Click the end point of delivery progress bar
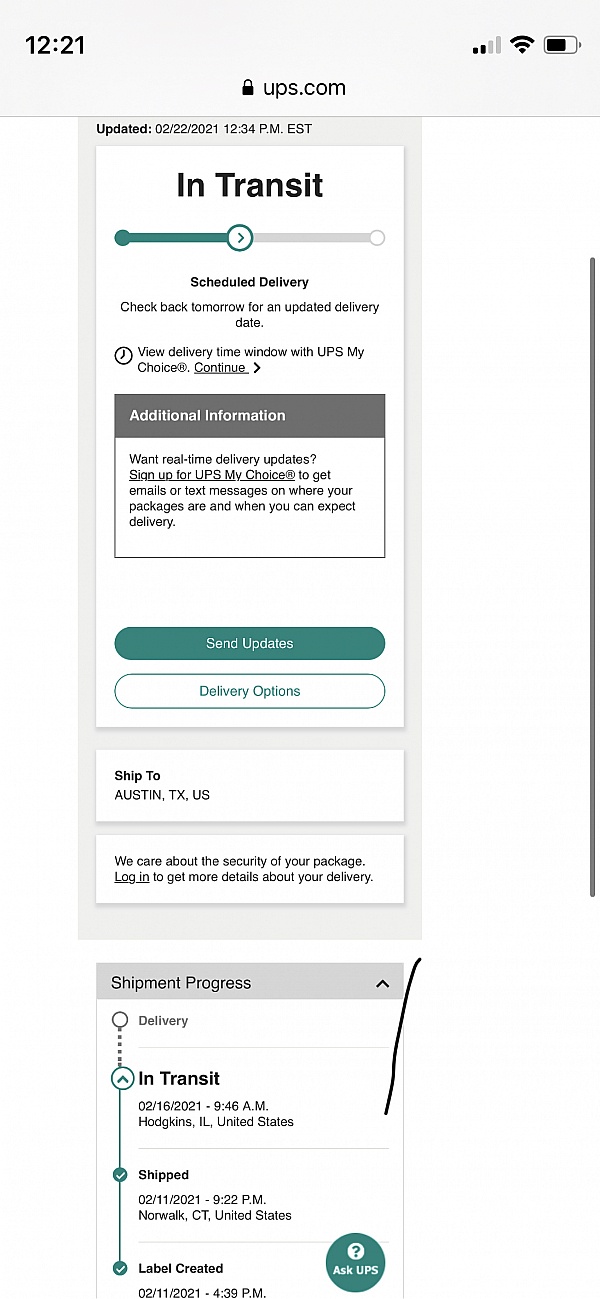This screenshot has height=1299, width=600. coord(376,238)
